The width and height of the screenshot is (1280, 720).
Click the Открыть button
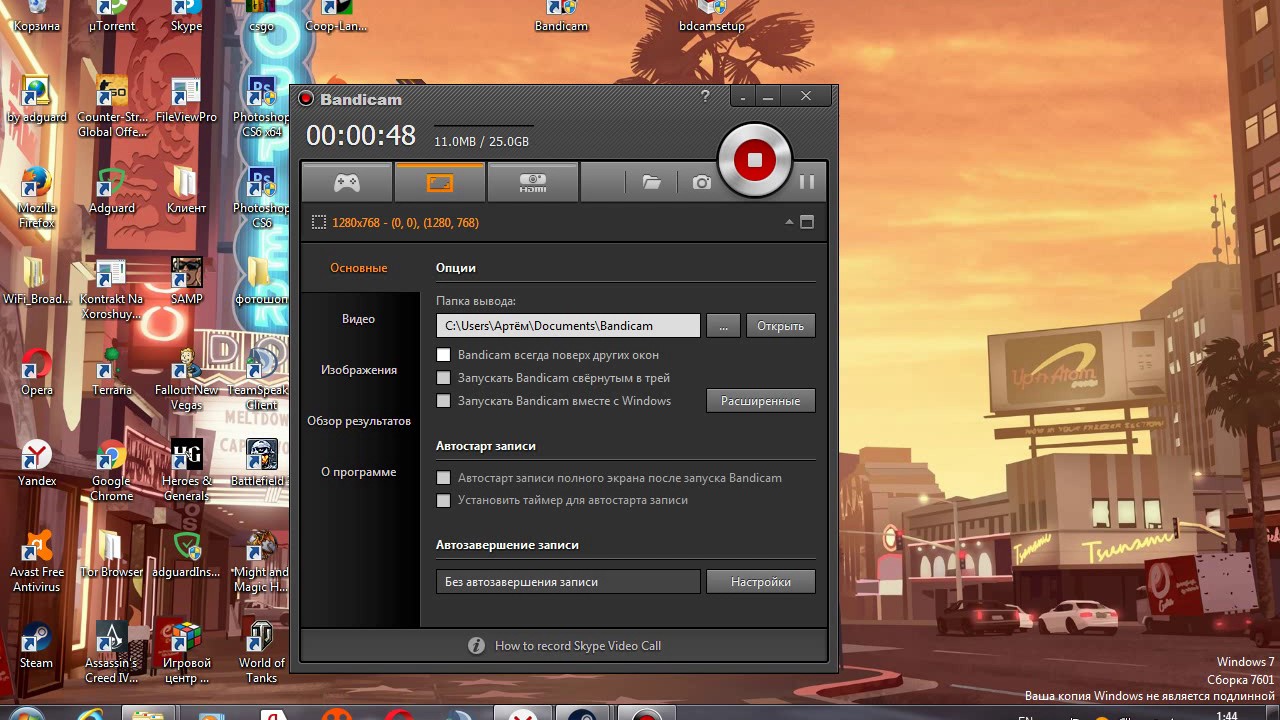(780, 326)
